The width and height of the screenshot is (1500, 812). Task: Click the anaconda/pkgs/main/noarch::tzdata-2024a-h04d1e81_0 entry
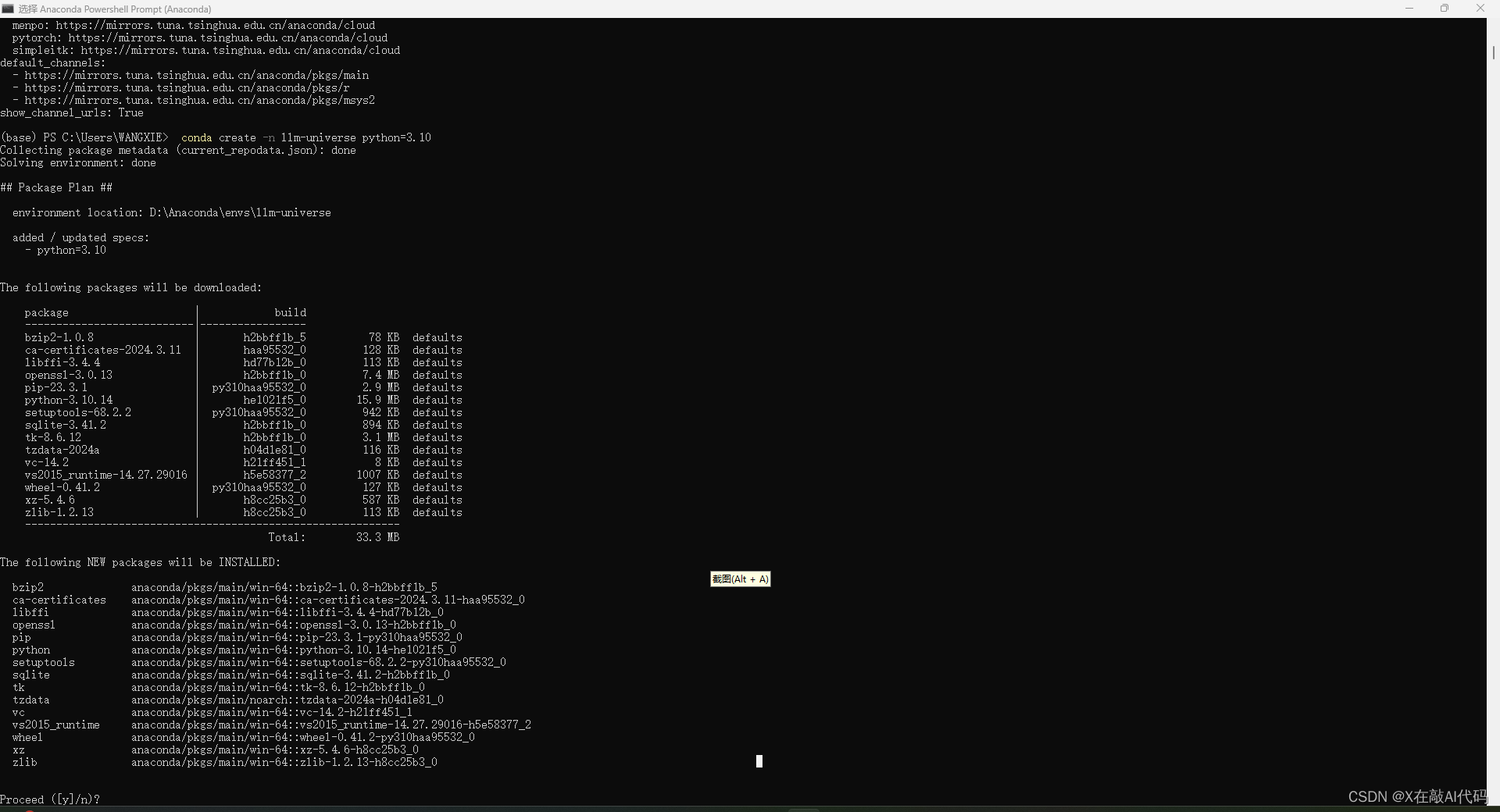(287, 700)
